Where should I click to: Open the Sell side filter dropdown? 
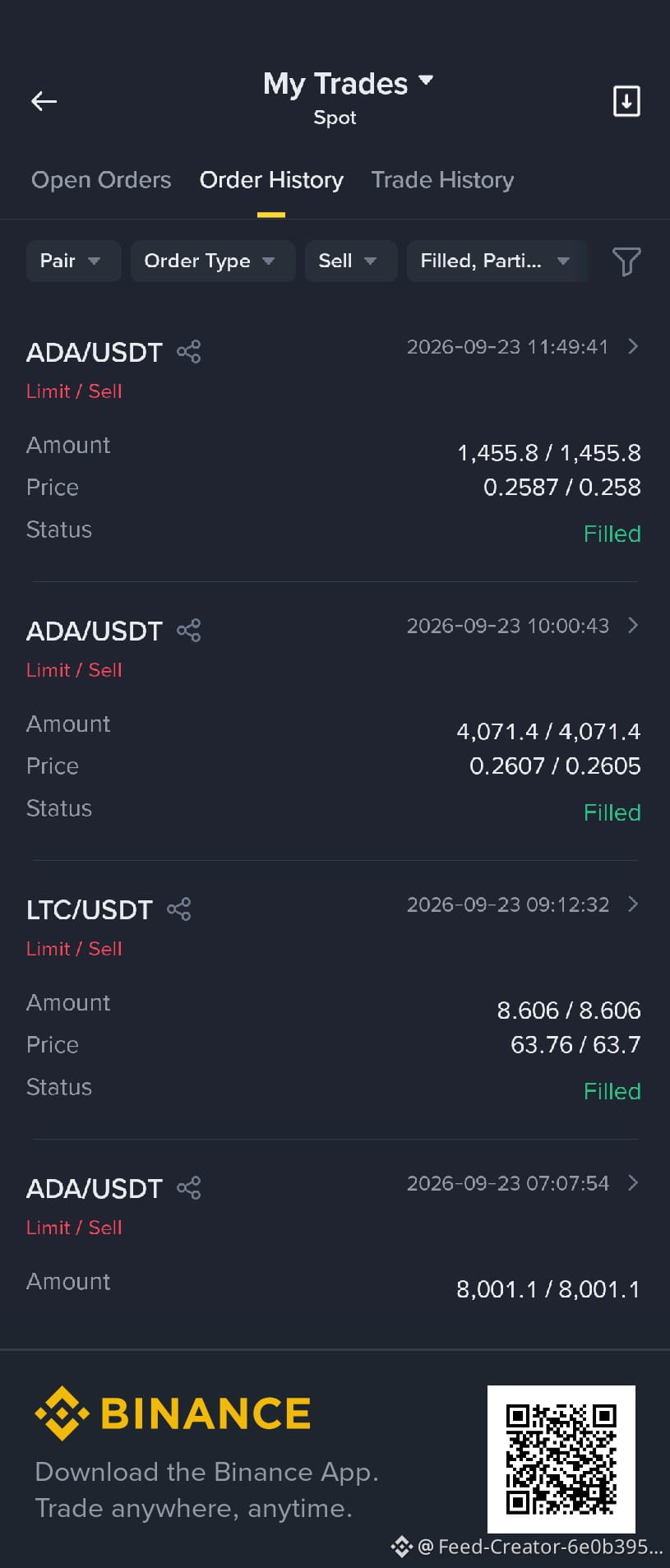[351, 261]
